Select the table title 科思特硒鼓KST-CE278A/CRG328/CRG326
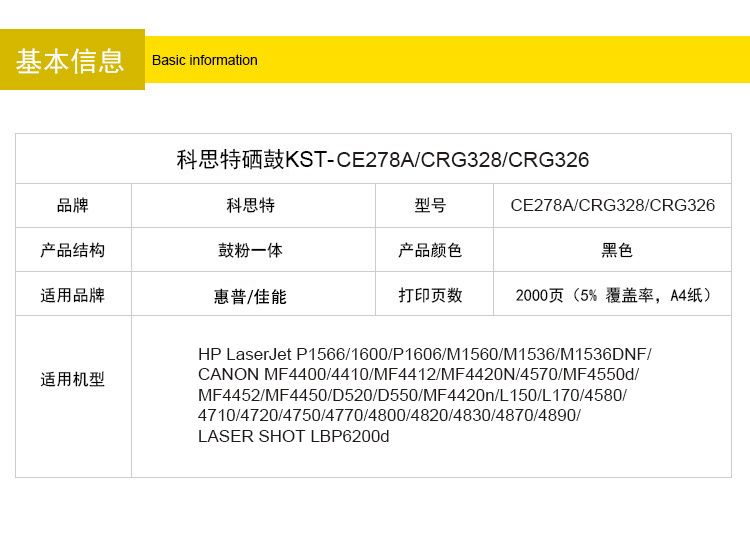Screen dimensions: 750x533 (x=382, y=159)
